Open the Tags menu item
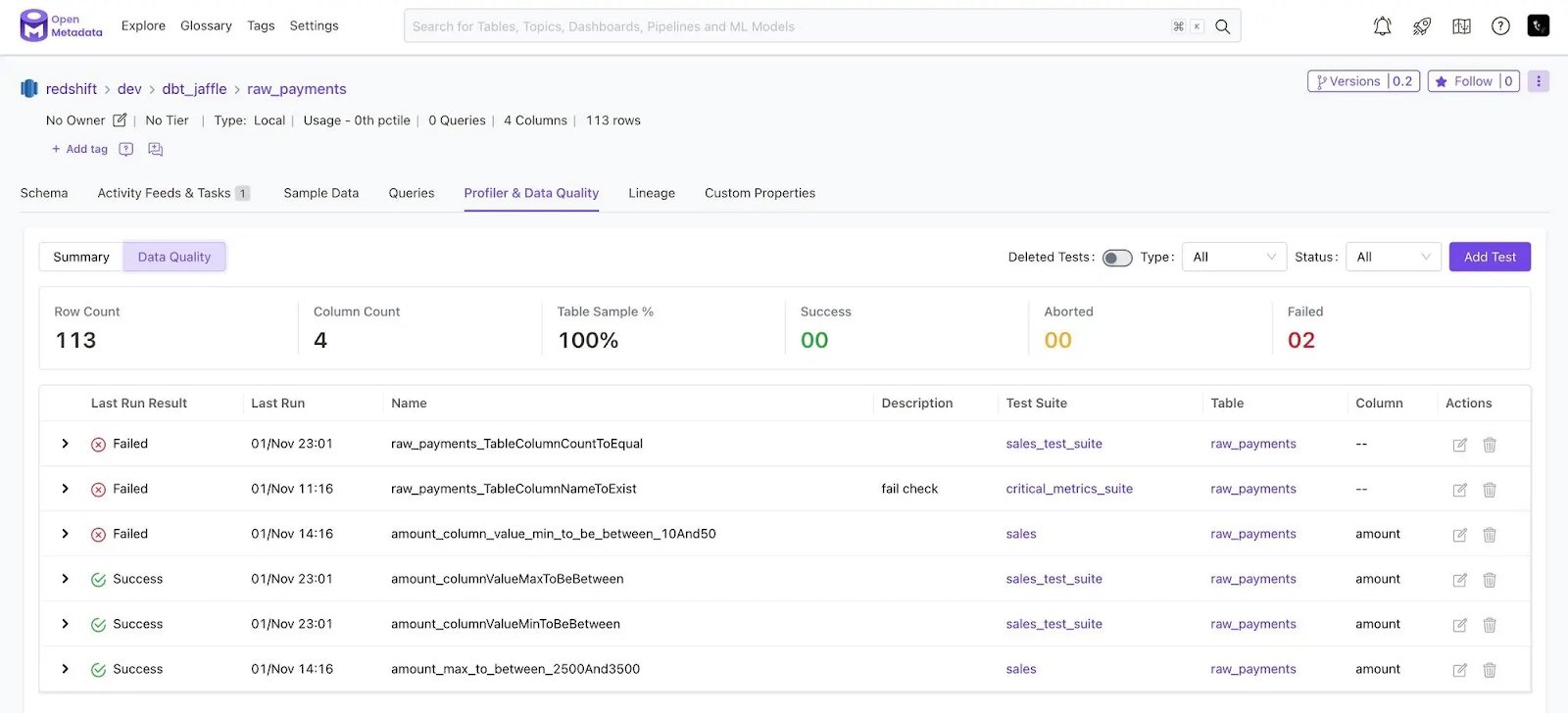The height and width of the screenshot is (713, 1568). (261, 25)
